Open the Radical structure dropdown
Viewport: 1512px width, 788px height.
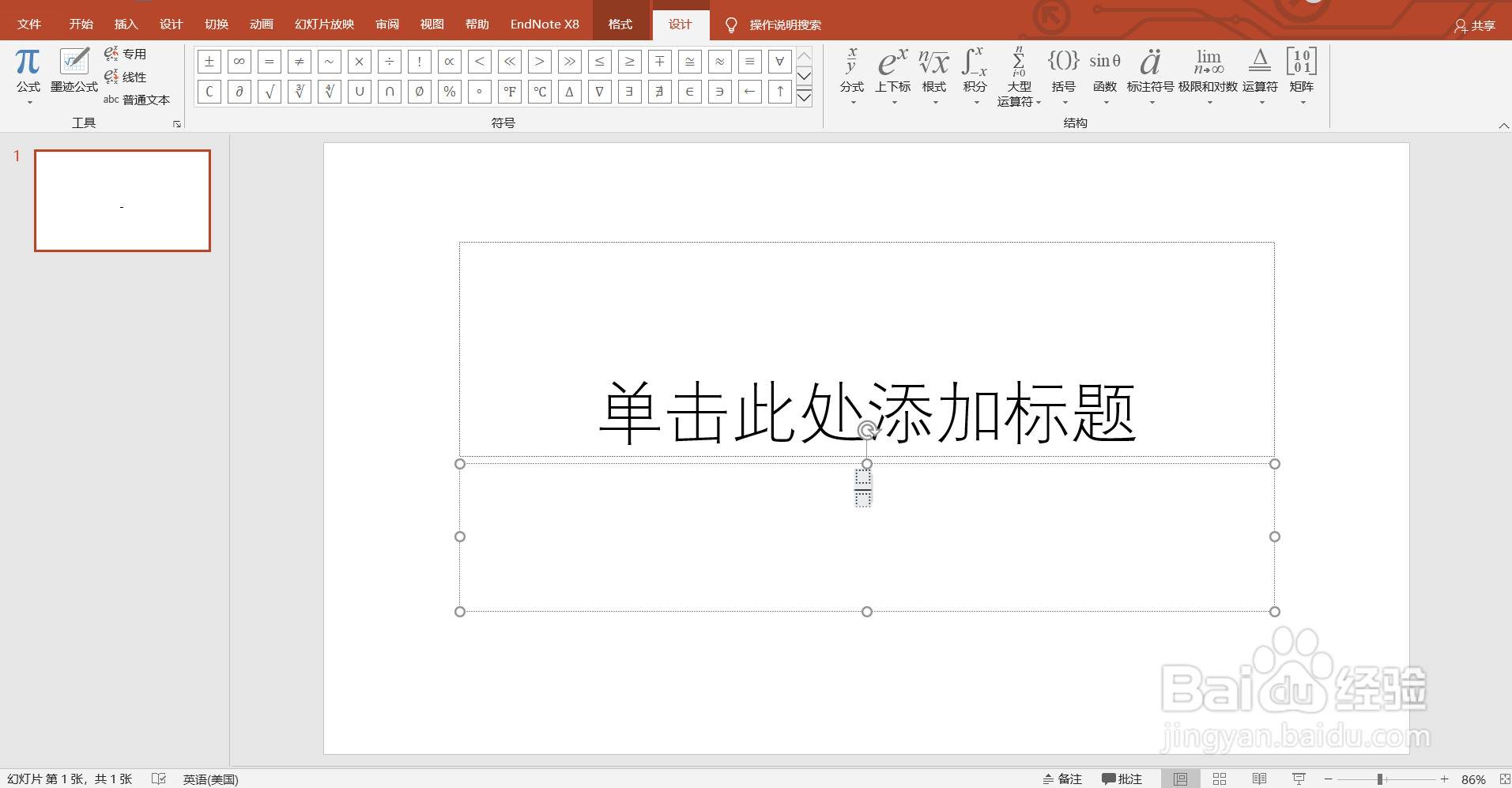tap(934, 77)
